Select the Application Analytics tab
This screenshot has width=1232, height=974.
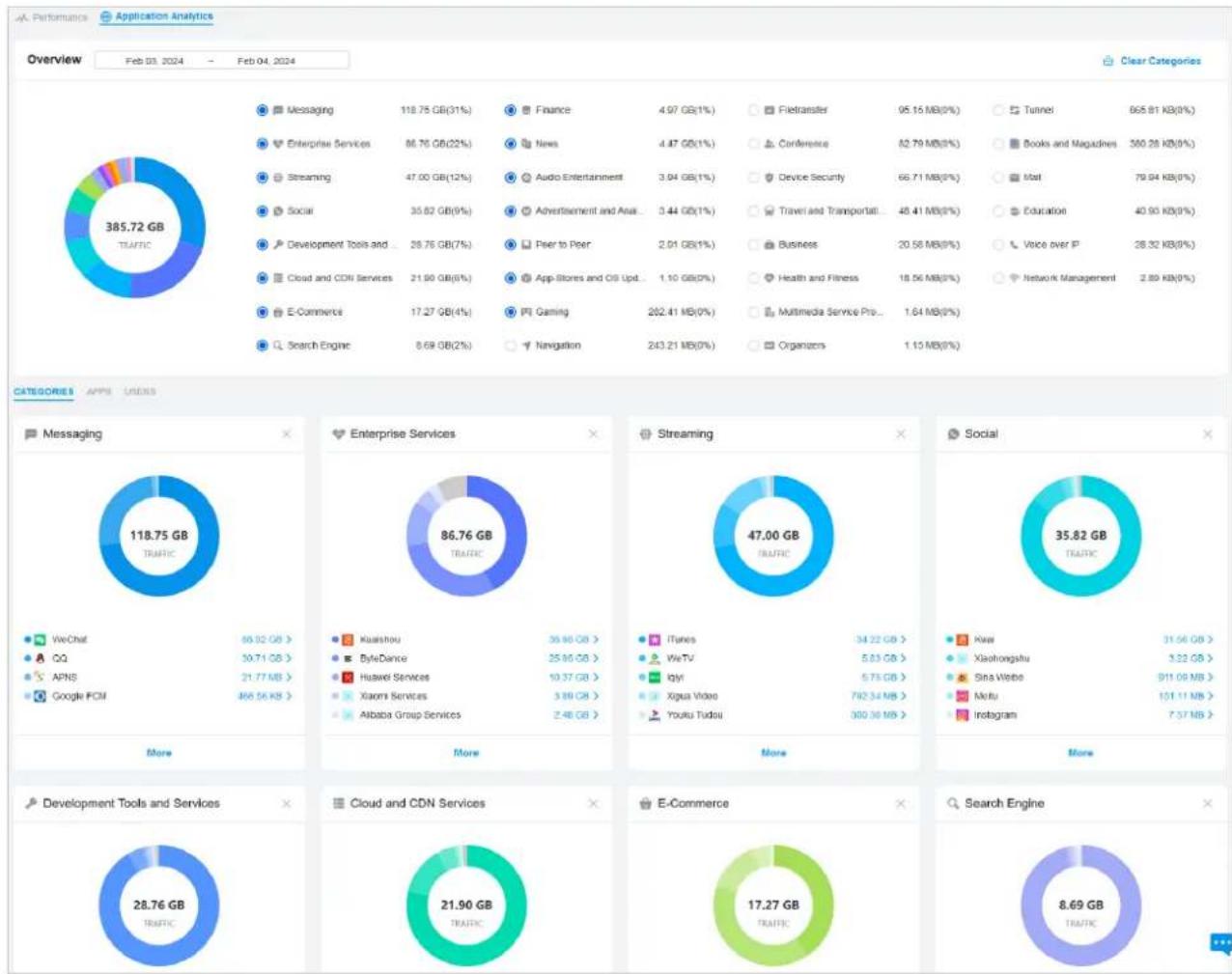pos(156,17)
